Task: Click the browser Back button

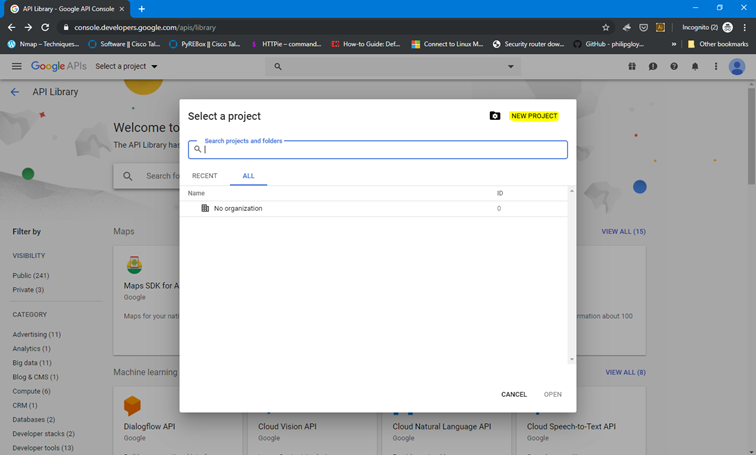Action: click(12, 27)
